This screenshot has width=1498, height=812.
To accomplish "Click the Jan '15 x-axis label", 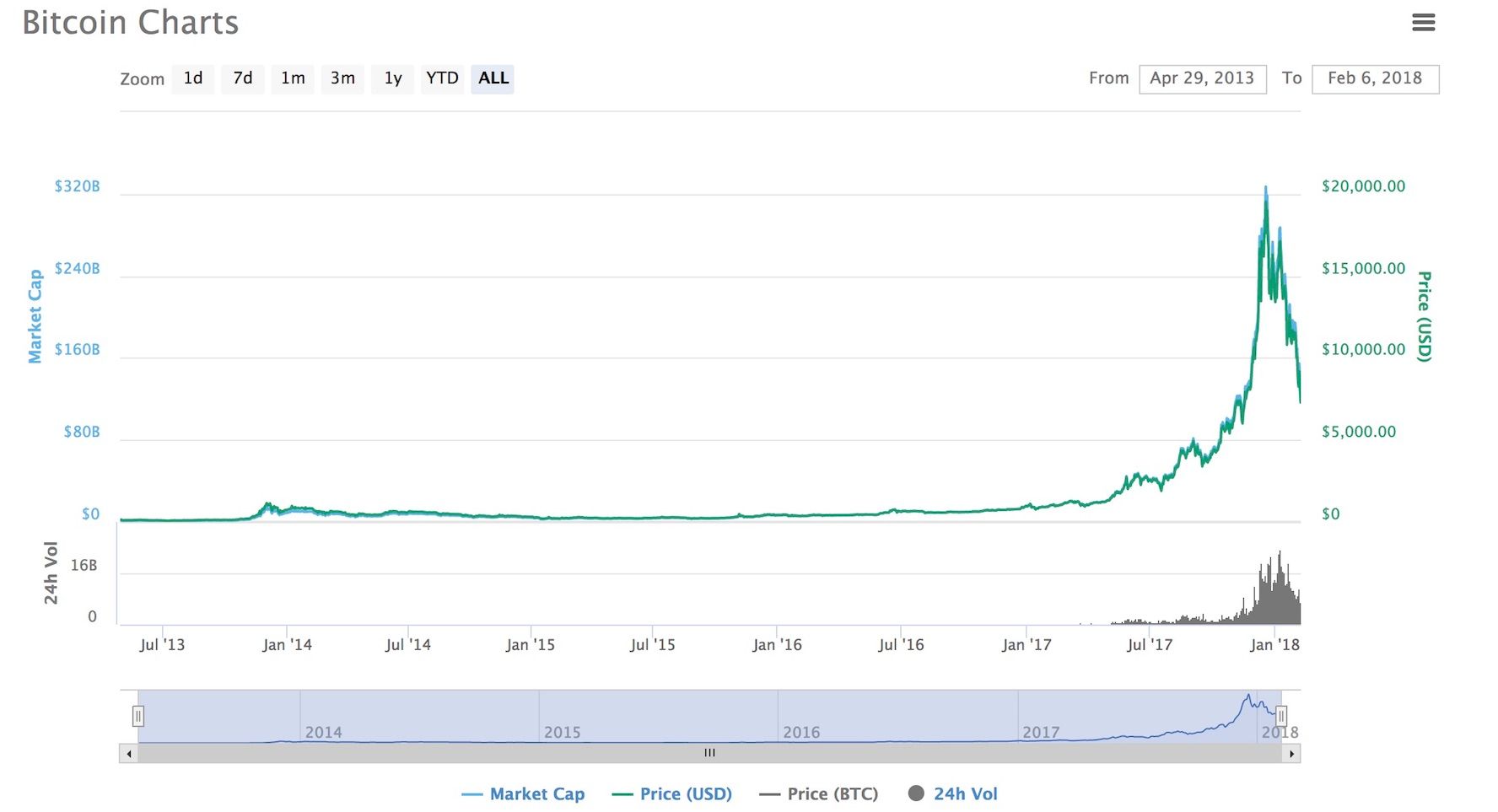I will click(x=531, y=644).
